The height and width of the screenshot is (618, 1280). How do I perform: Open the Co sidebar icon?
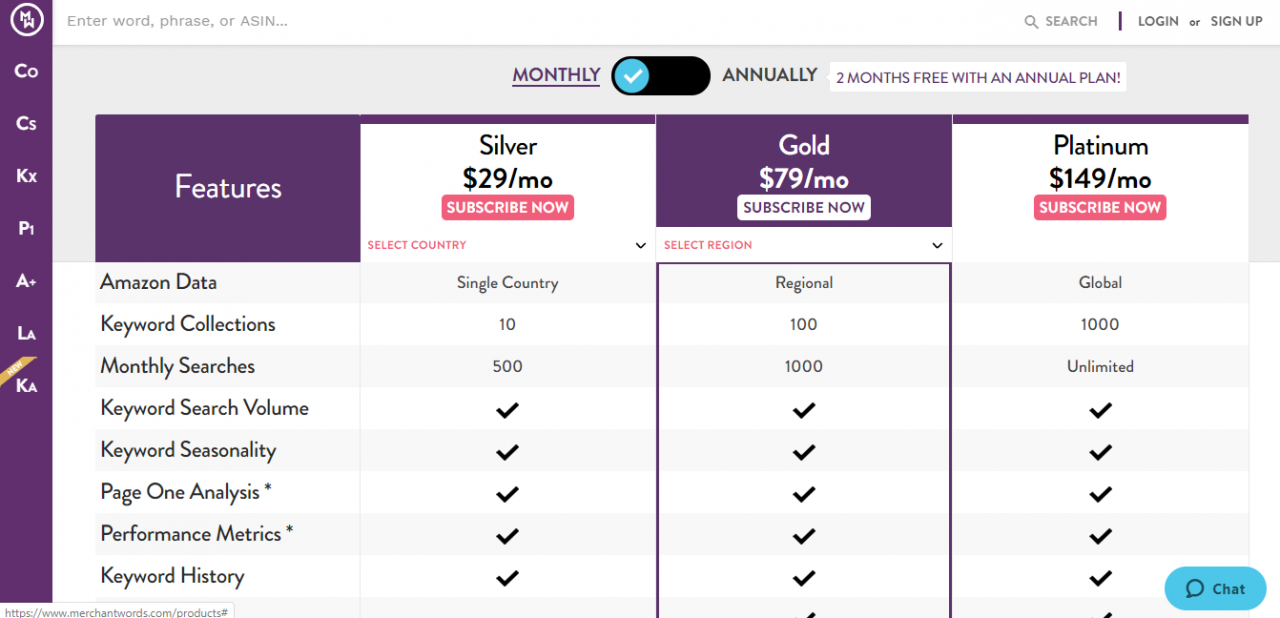click(26, 71)
